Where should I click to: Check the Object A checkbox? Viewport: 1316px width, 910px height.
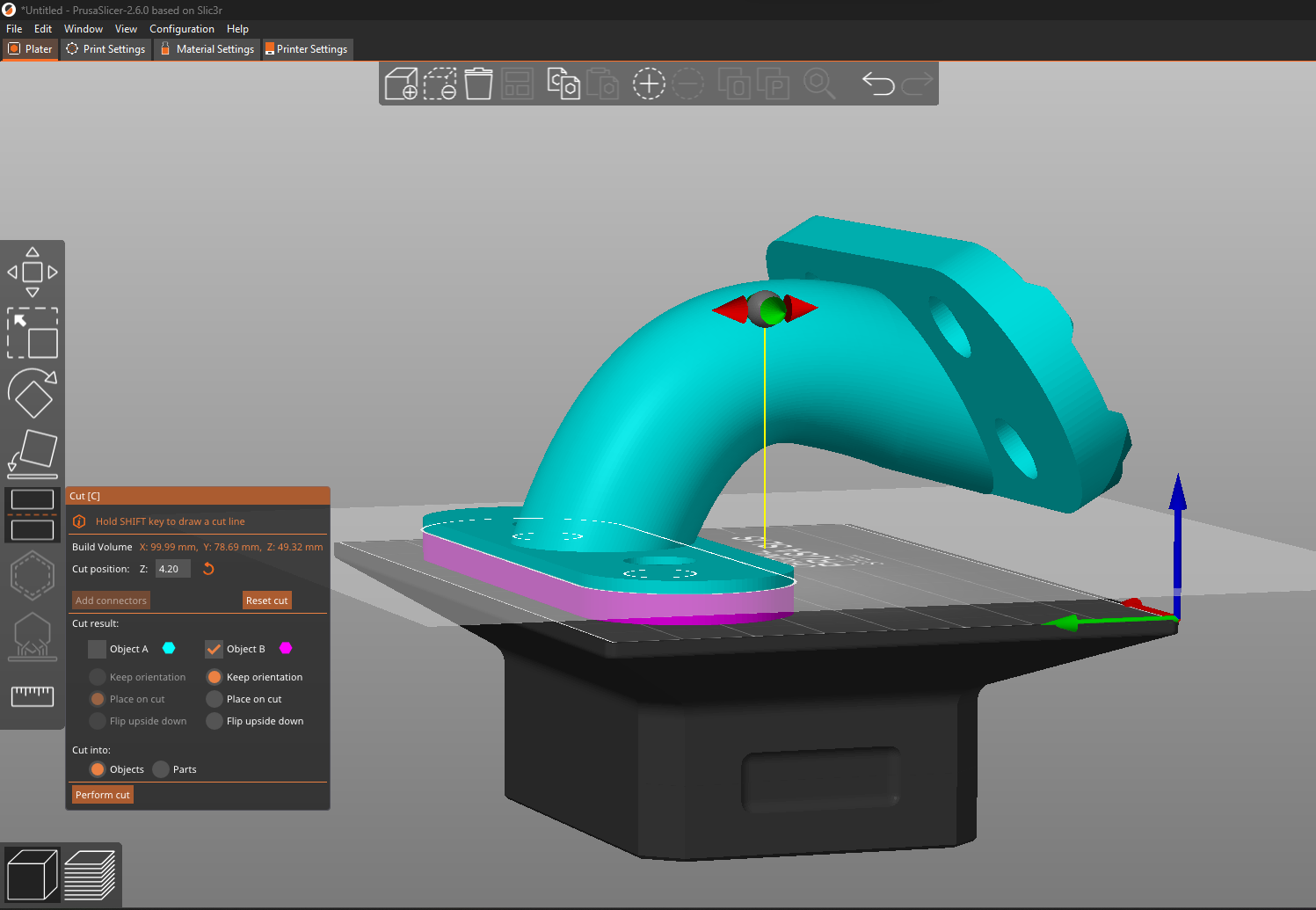(x=97, y=649)
